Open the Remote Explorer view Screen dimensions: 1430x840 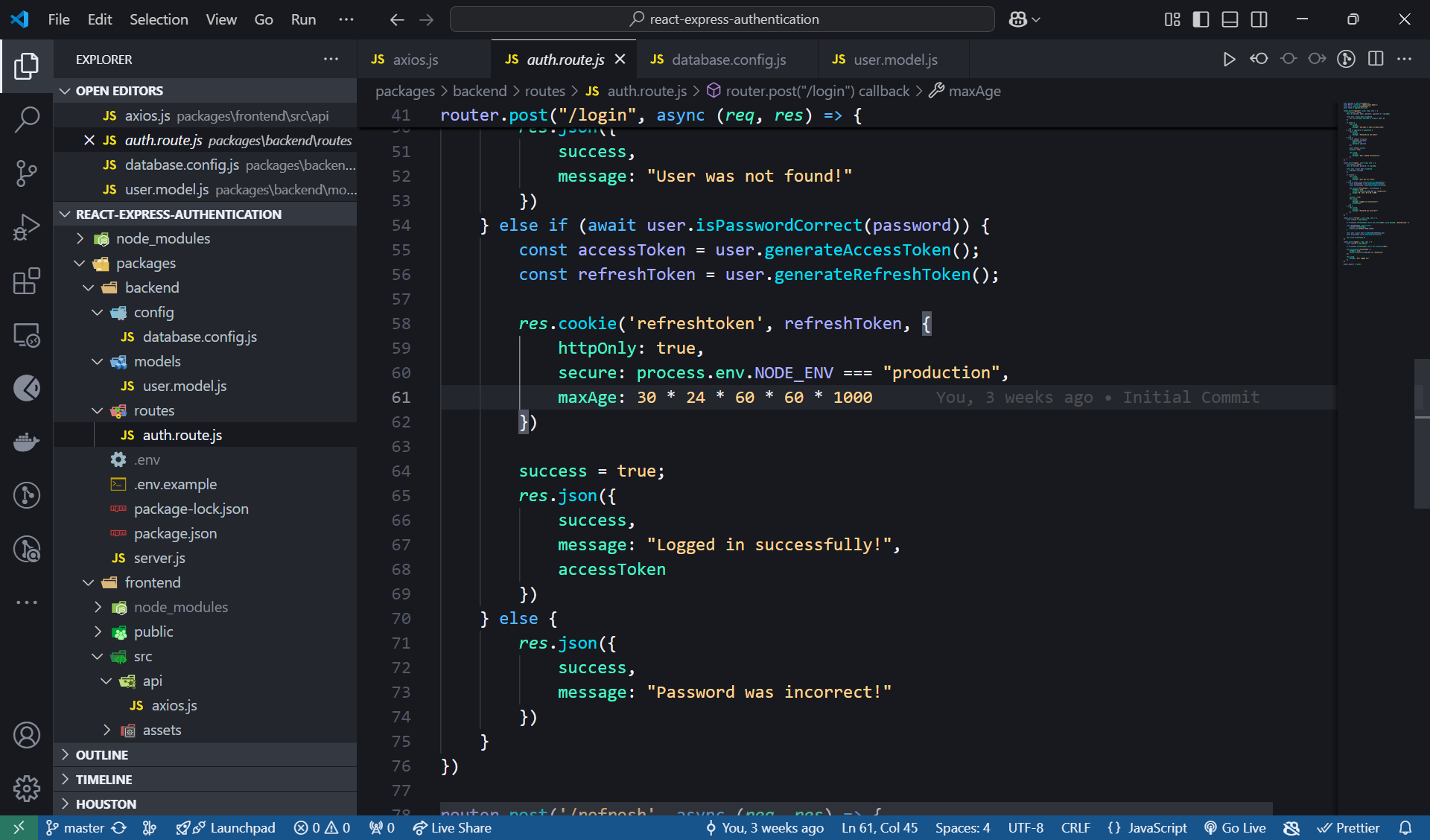(x=27, y=334)
